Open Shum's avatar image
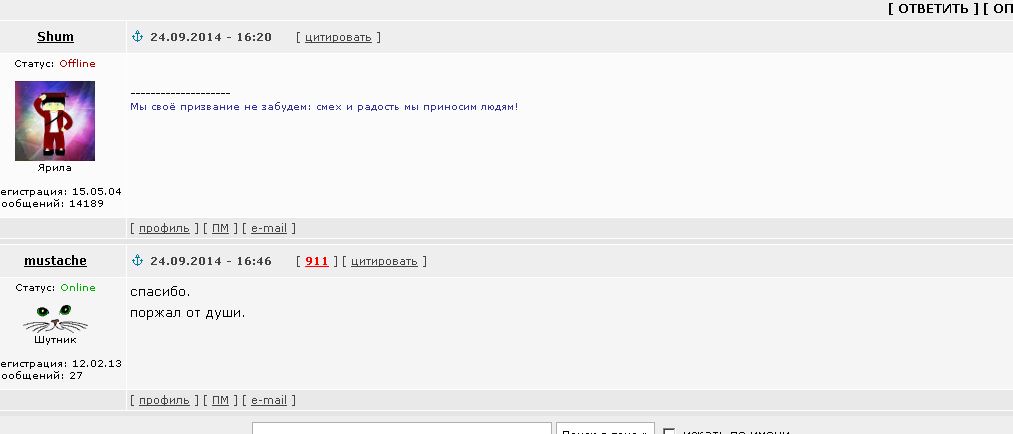Image resolution: width=1013 pixels, height=434 pixels. pos(55,121)
